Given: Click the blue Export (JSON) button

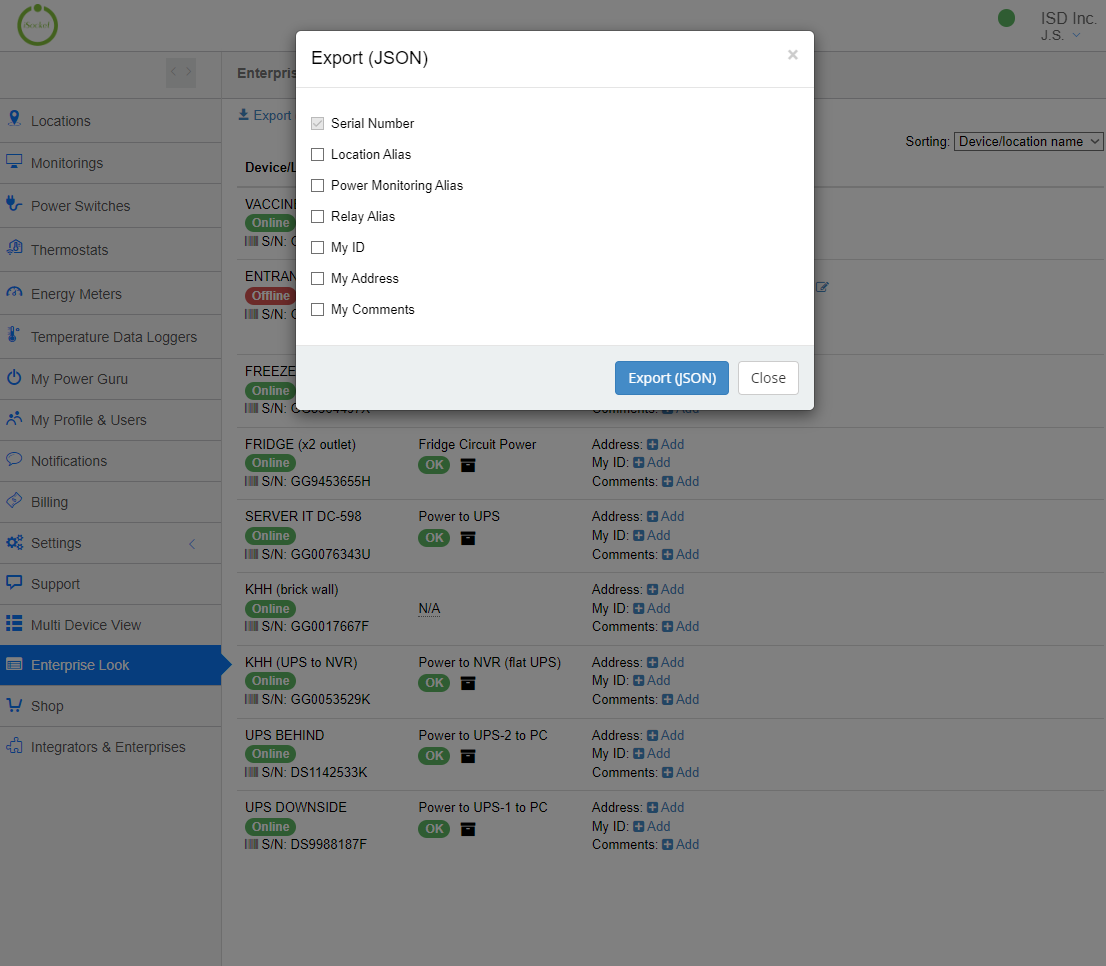Looking at the screenshot, I should 672,378.
